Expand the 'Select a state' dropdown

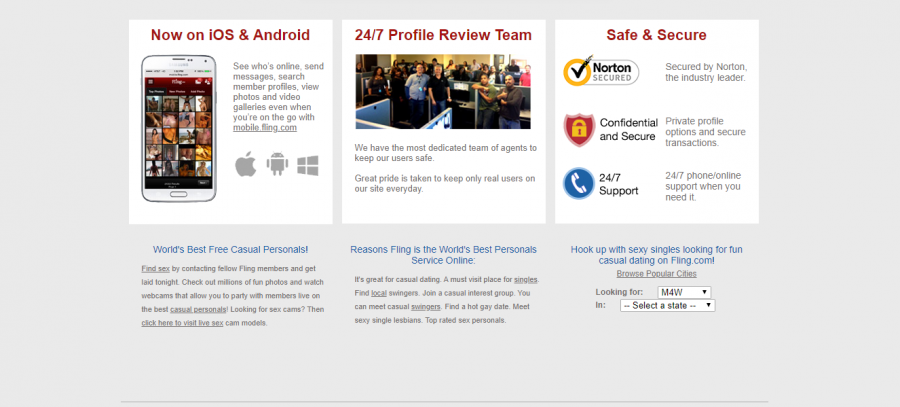667,305
